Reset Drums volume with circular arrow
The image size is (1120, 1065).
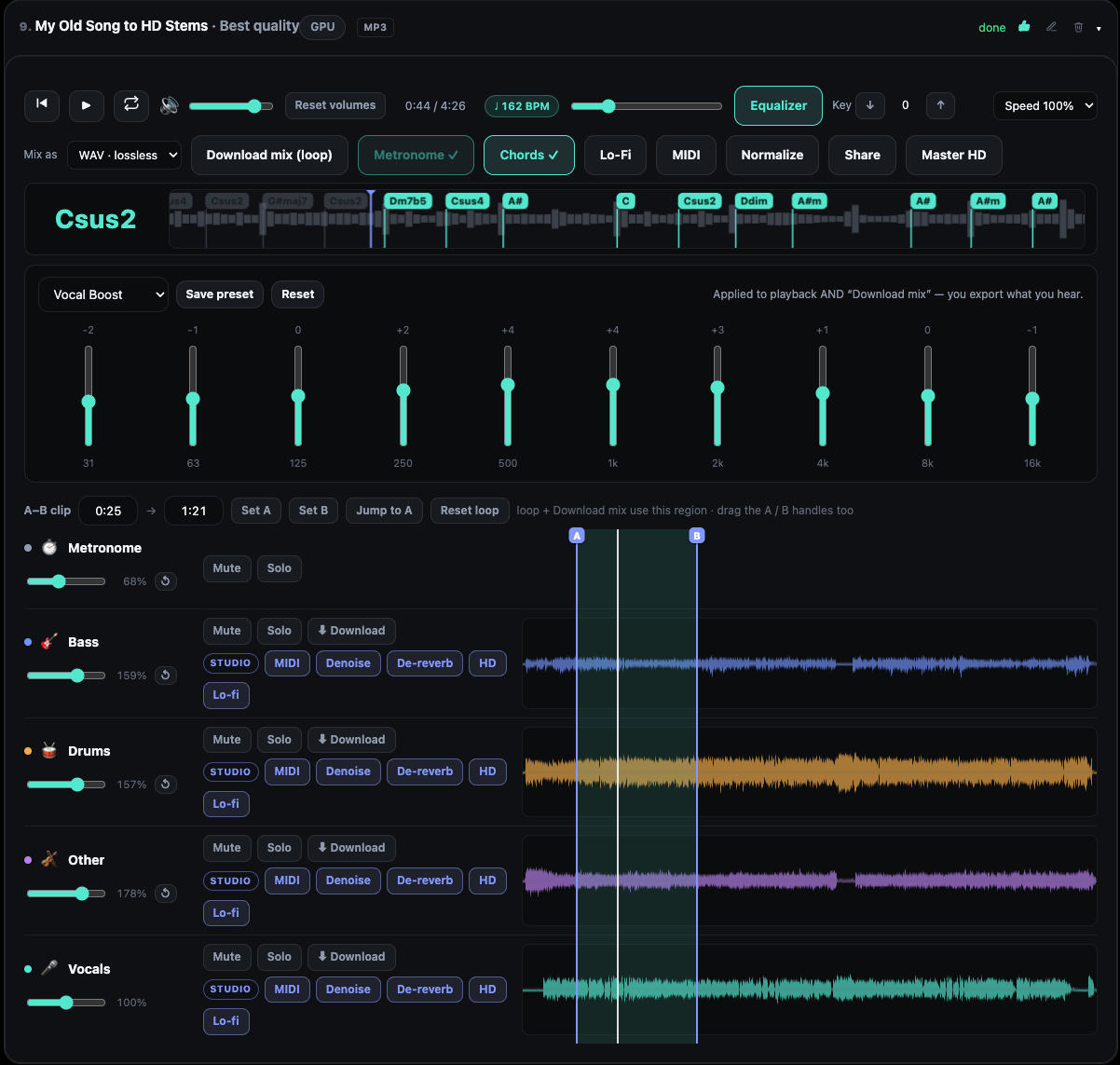coord(166,785)
